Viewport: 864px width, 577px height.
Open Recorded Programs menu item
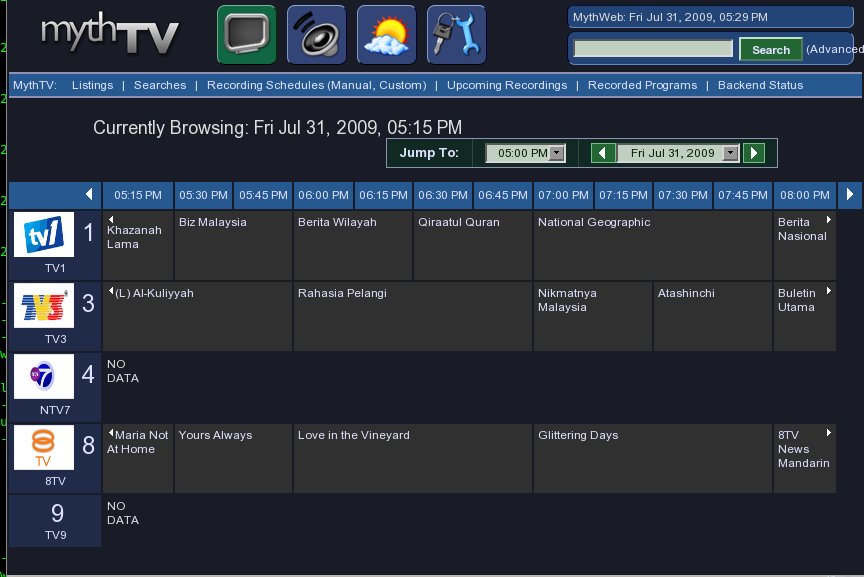tap(642, 85)
